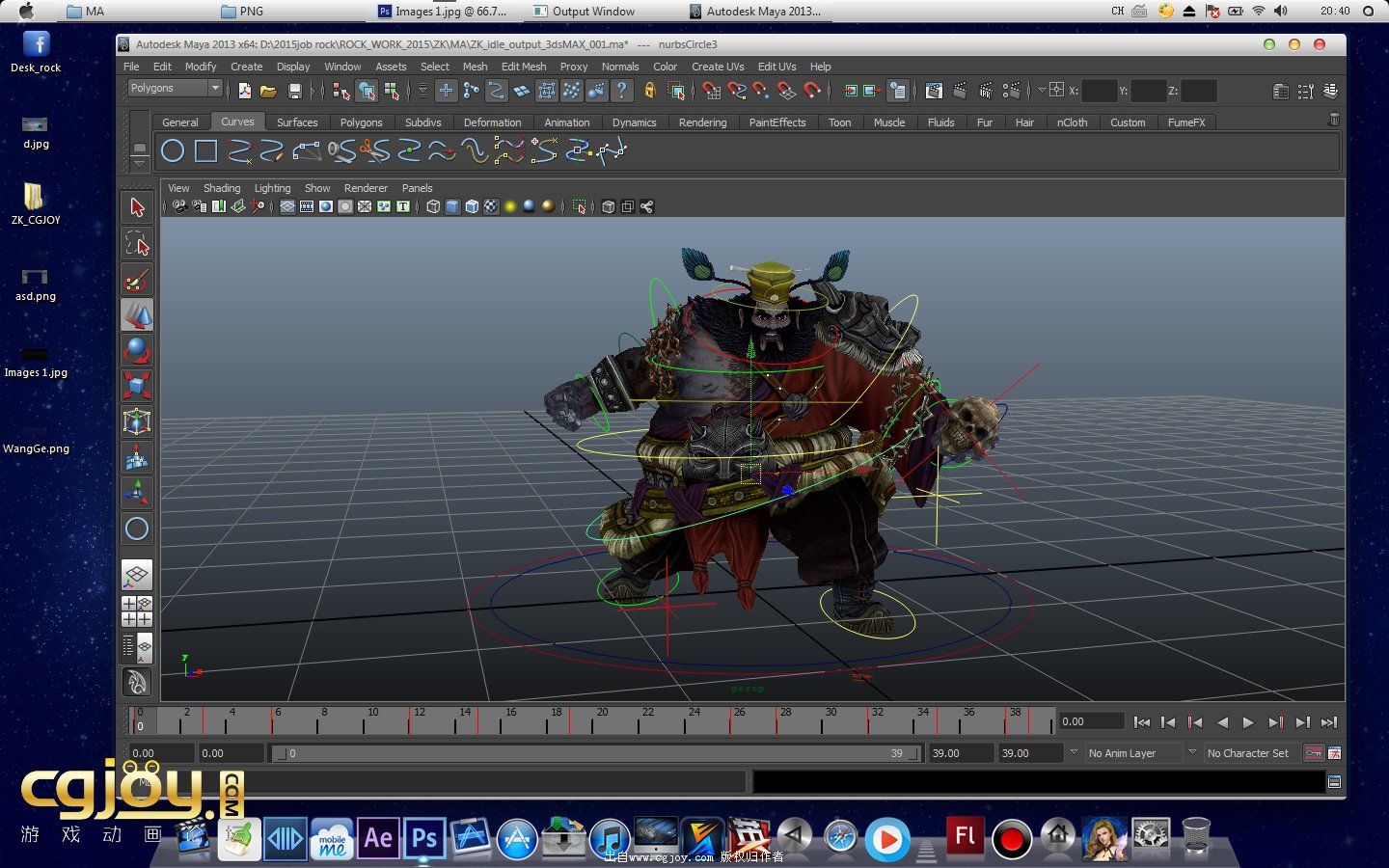Open Photoshop from the Dock
This screenshot has width=1389, height=868.
point(424,838)
